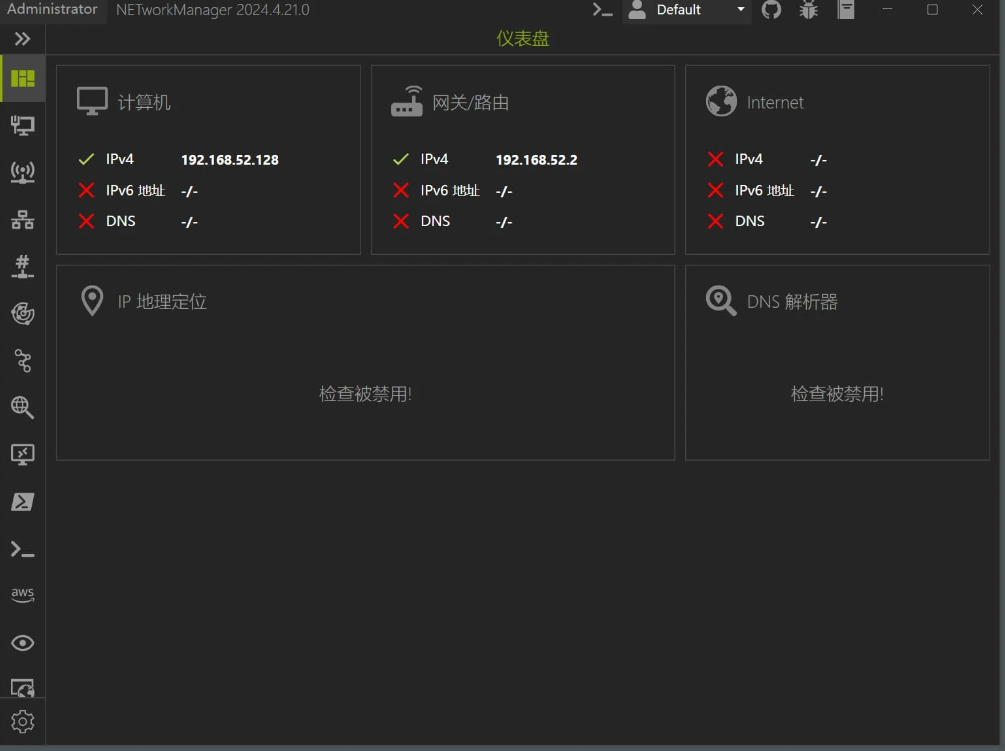This screenshot has width=1005, height=751.
Task: Open the WiFi networks tool
Action: point(23,172)
